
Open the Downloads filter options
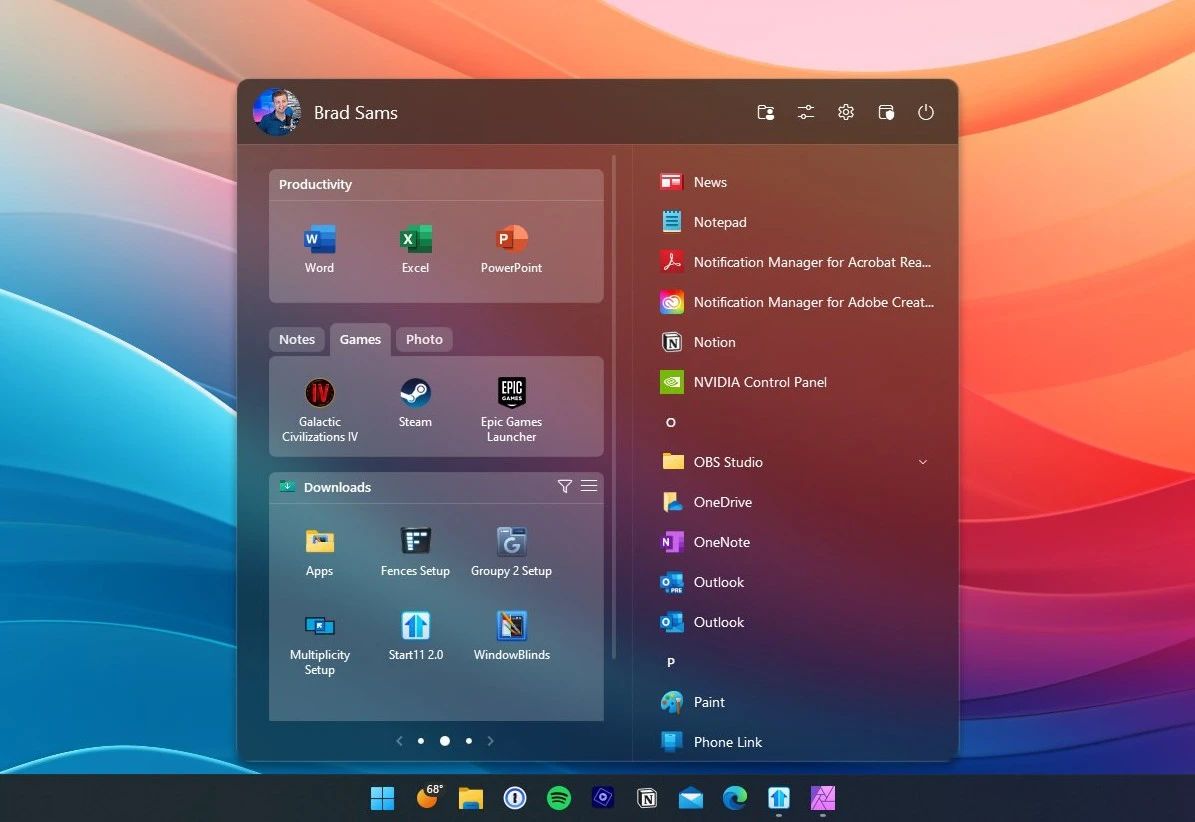pyautogui.click(x=564, y=486)
